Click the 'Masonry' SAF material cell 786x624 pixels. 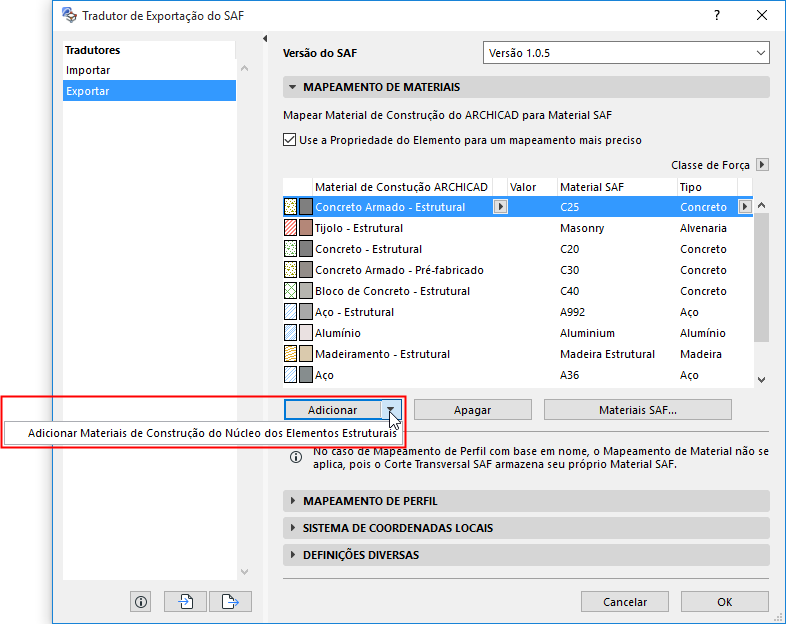tap(582, 228)
